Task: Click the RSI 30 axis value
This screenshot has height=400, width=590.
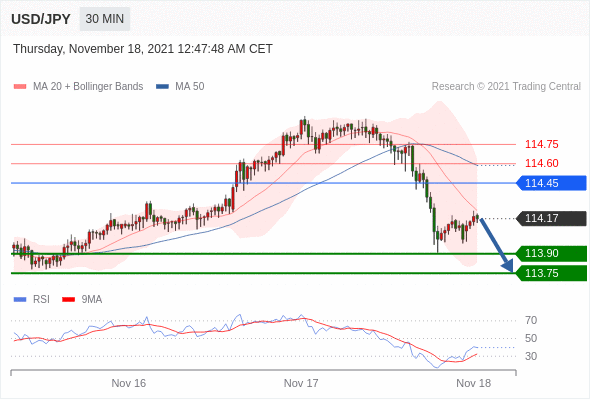Action: pos(531,356)
